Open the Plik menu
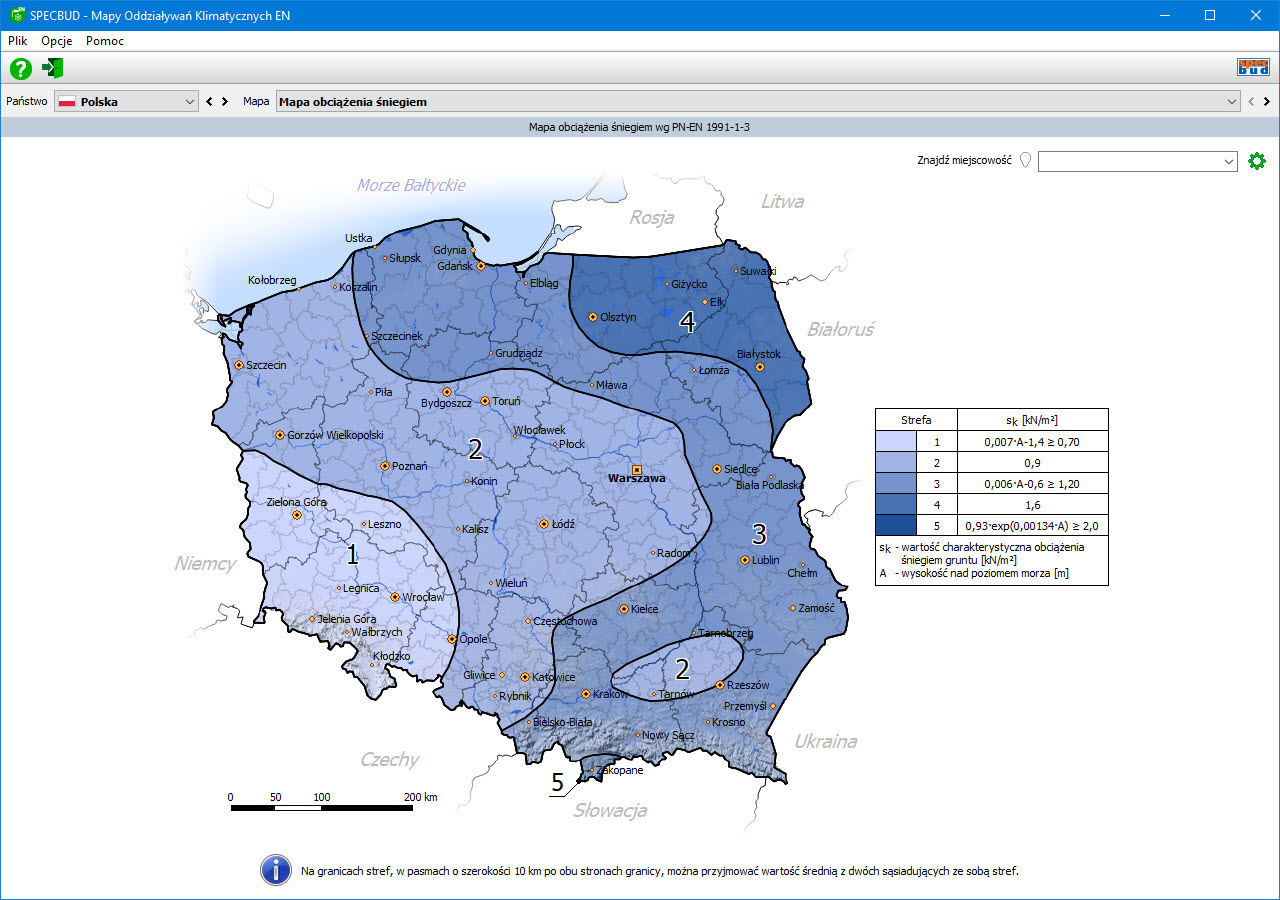 click(18, 41)
